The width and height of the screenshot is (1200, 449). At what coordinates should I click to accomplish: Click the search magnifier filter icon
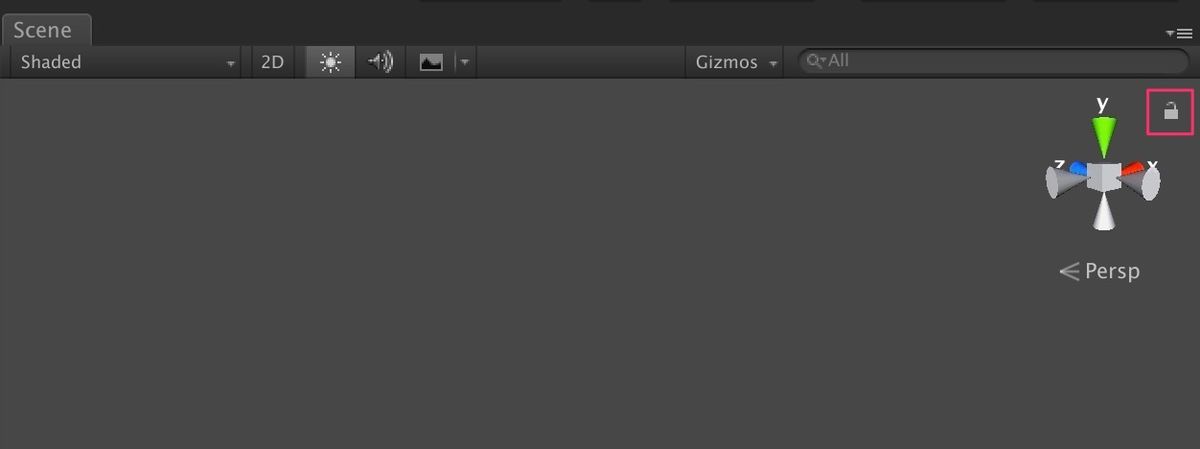point(816,62)
